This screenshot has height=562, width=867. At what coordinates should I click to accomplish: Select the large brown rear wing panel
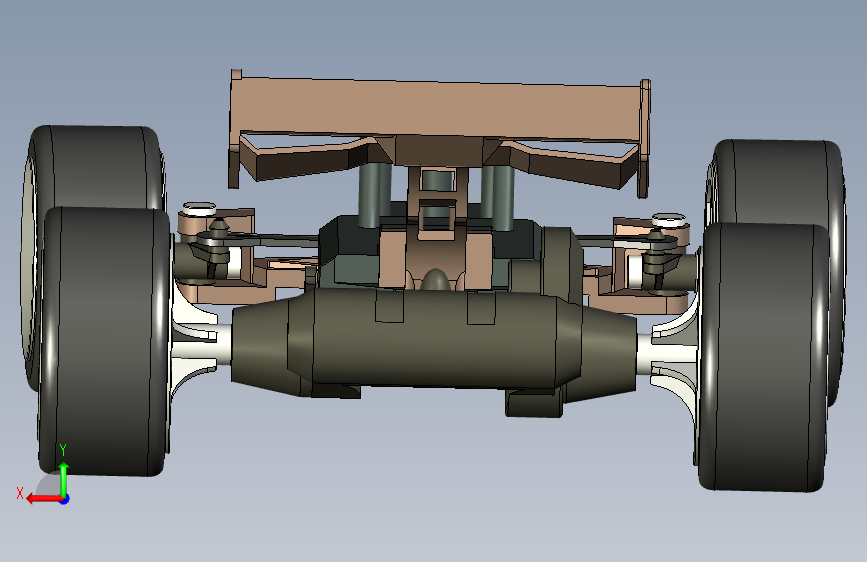[437, 110]
